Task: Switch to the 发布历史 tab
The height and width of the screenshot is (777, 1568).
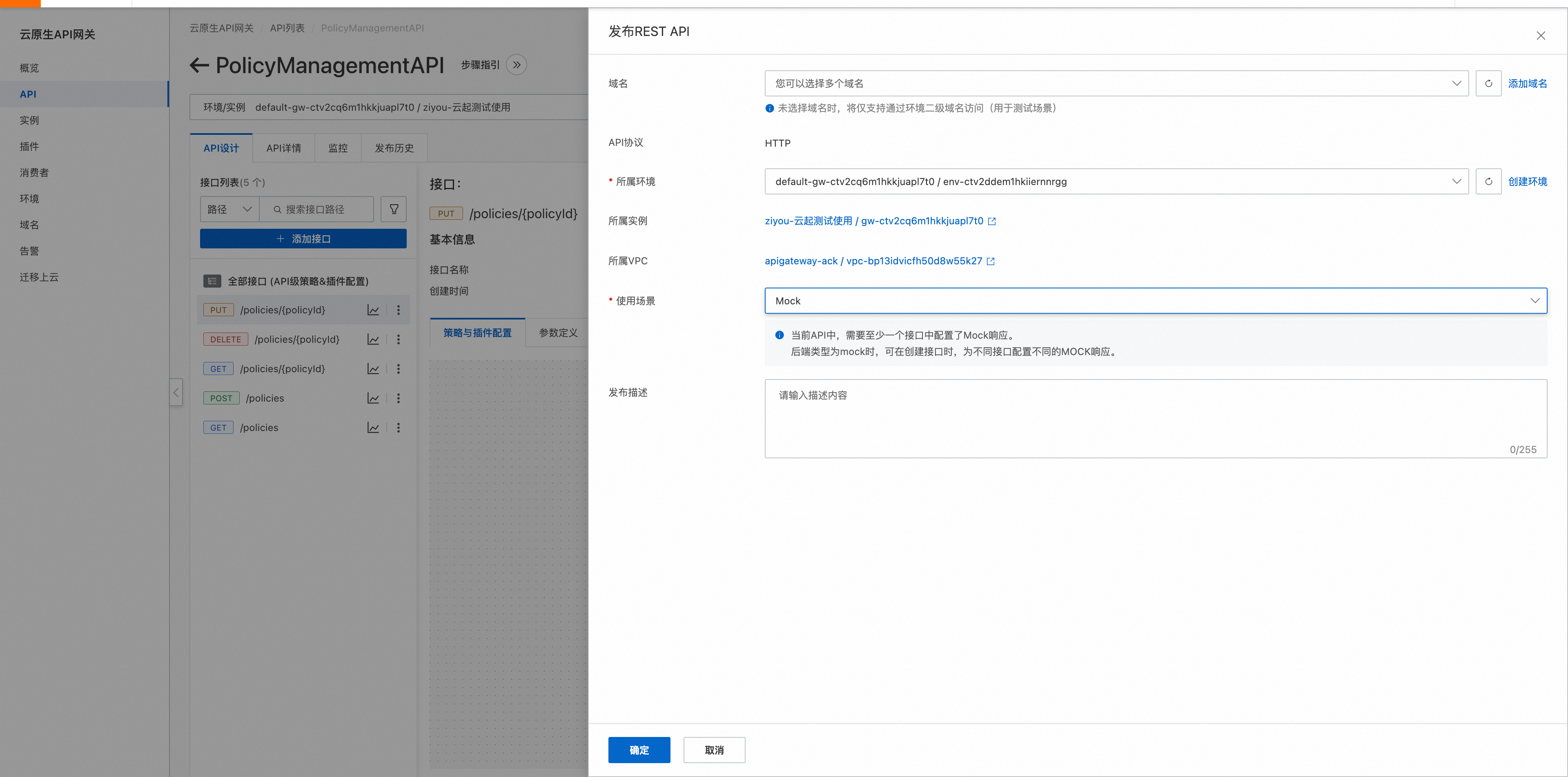Action: tap(394, 148)
